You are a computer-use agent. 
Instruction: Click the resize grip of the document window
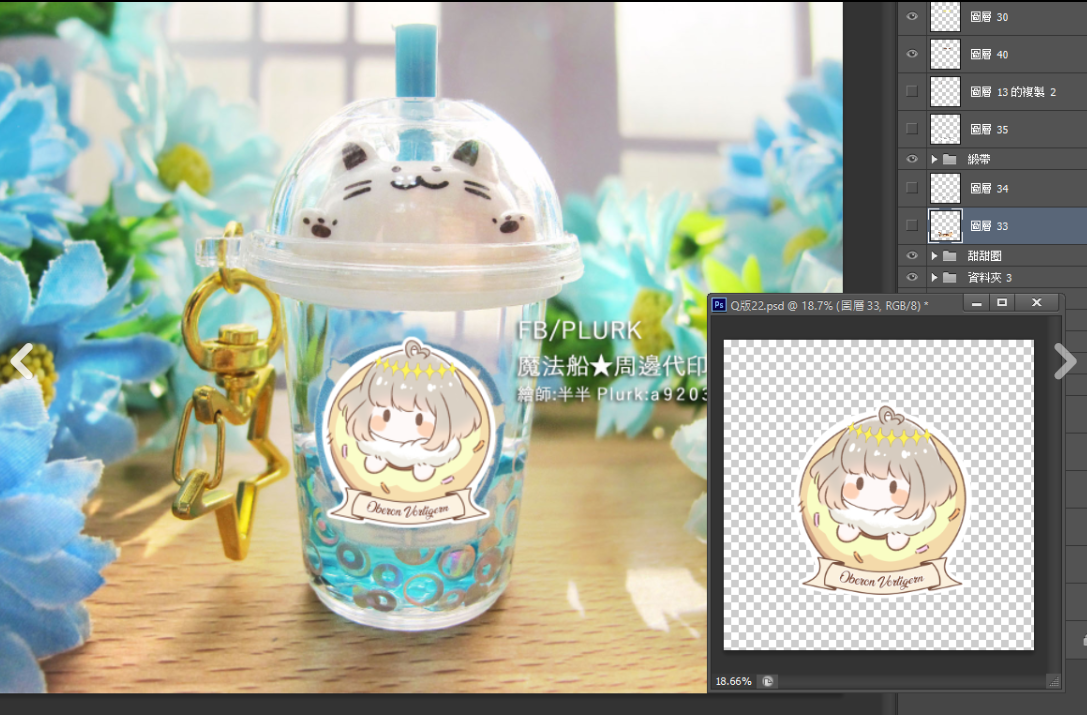pyautogui.click(x=1054, y=682)
